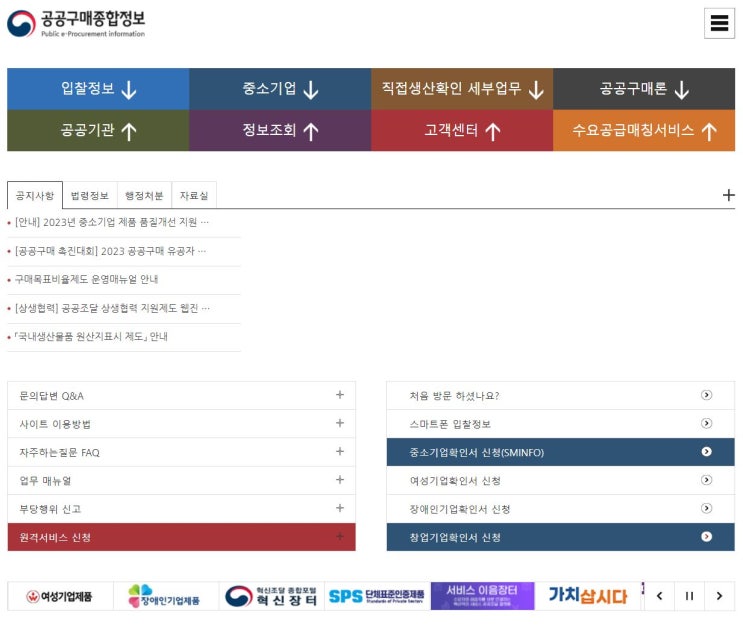Click arrow icon on 스마트폰 입찰정보
The width and height of the screenshot is (743, 628).
pyautogui.click(x=706, y=423)
